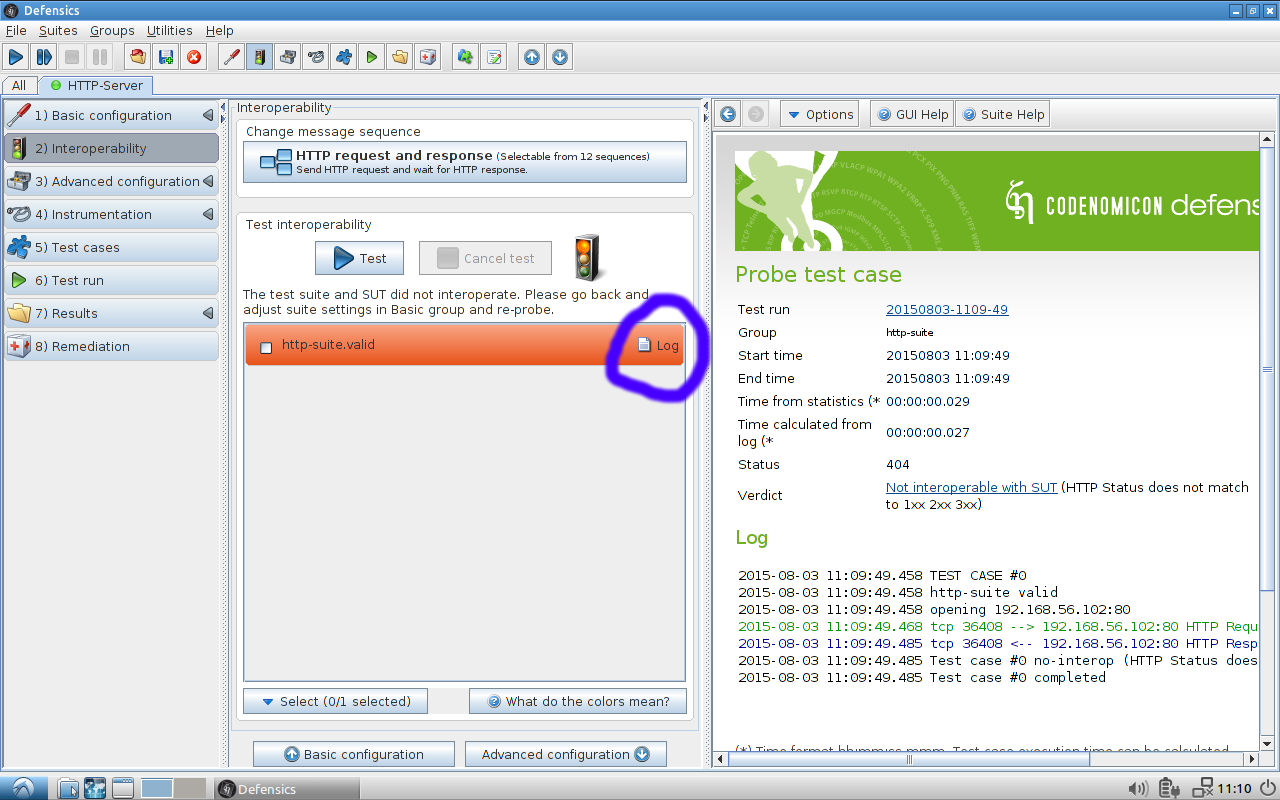Tick the http-suite.valid checkbox
This screenshot has height=800, width=1280.
tap(266, 347)
